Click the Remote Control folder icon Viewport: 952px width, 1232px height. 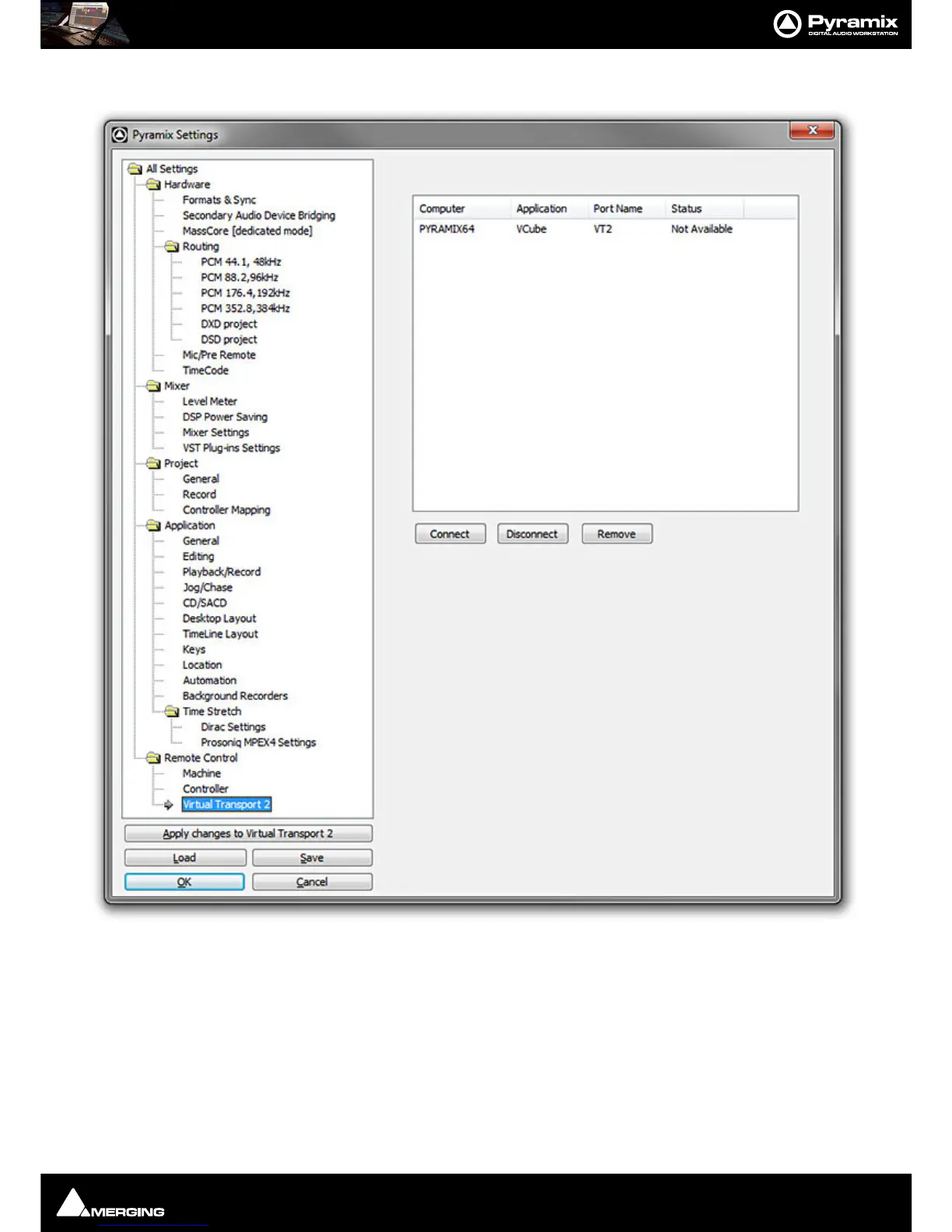pyautogui.click(x=153, y=758)
